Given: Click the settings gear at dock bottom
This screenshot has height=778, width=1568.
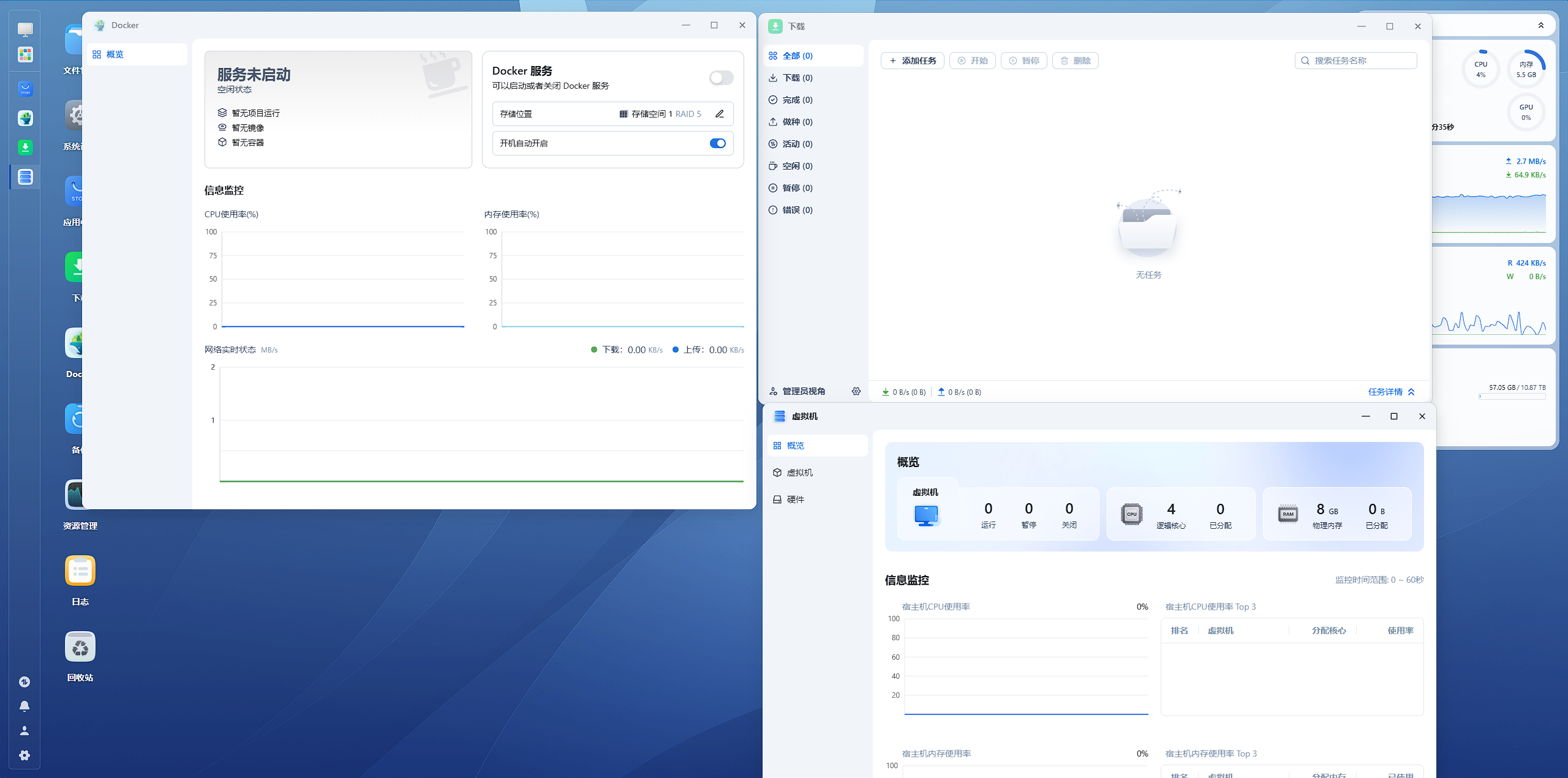Looking at the screenshot, I should pos(24,755).
